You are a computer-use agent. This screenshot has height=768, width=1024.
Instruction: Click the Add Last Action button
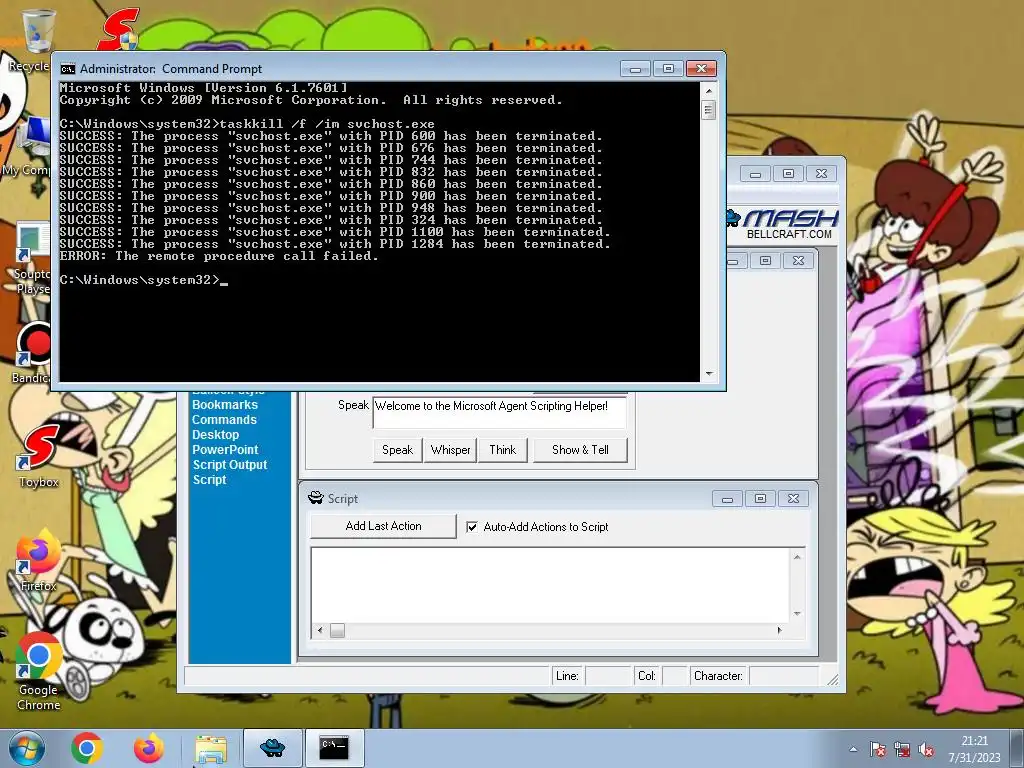click(383, 526)
